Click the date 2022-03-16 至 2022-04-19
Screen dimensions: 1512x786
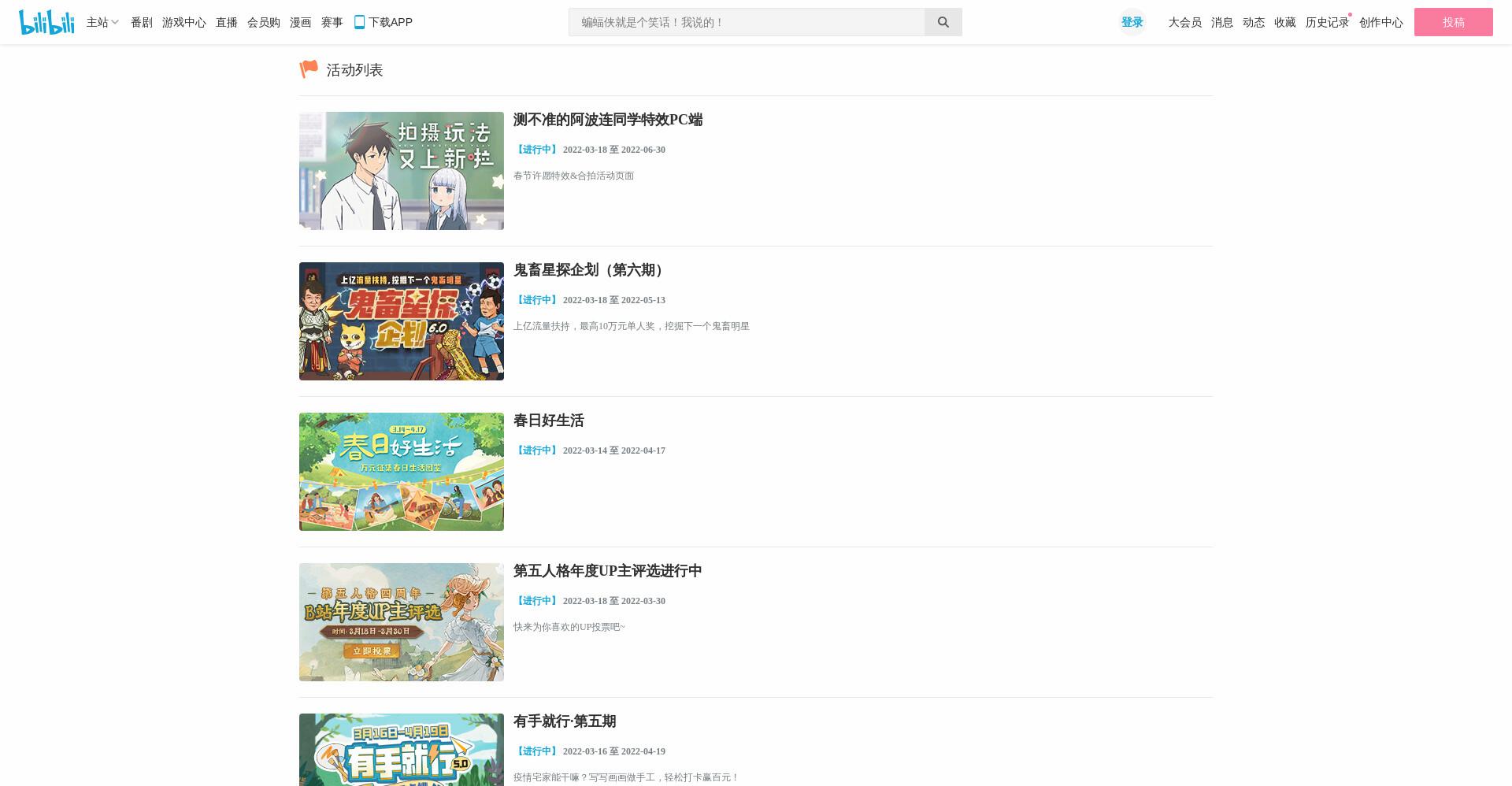pos(614,751)
